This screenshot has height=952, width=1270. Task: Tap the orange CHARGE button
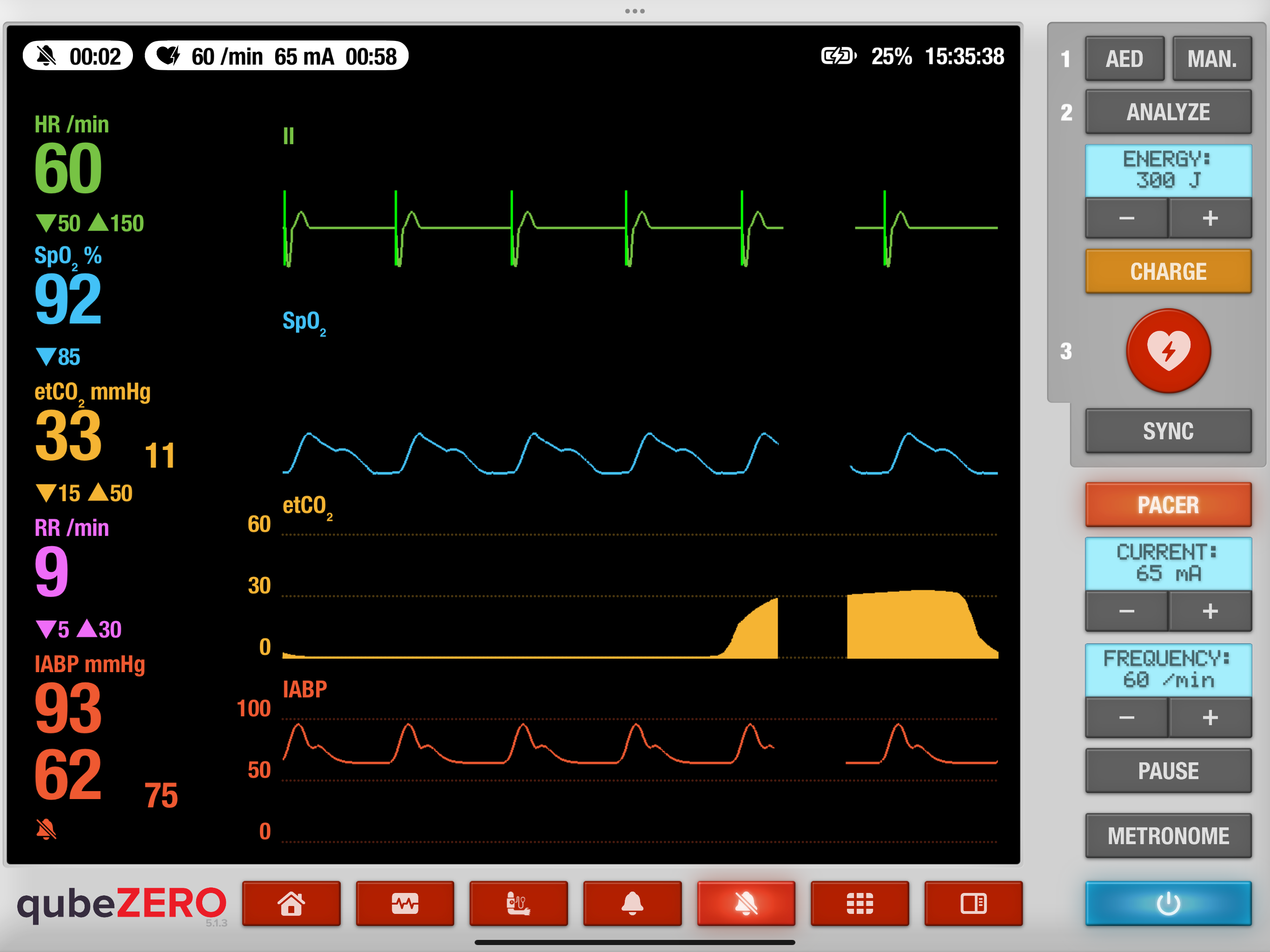[x=1168, y=271]
